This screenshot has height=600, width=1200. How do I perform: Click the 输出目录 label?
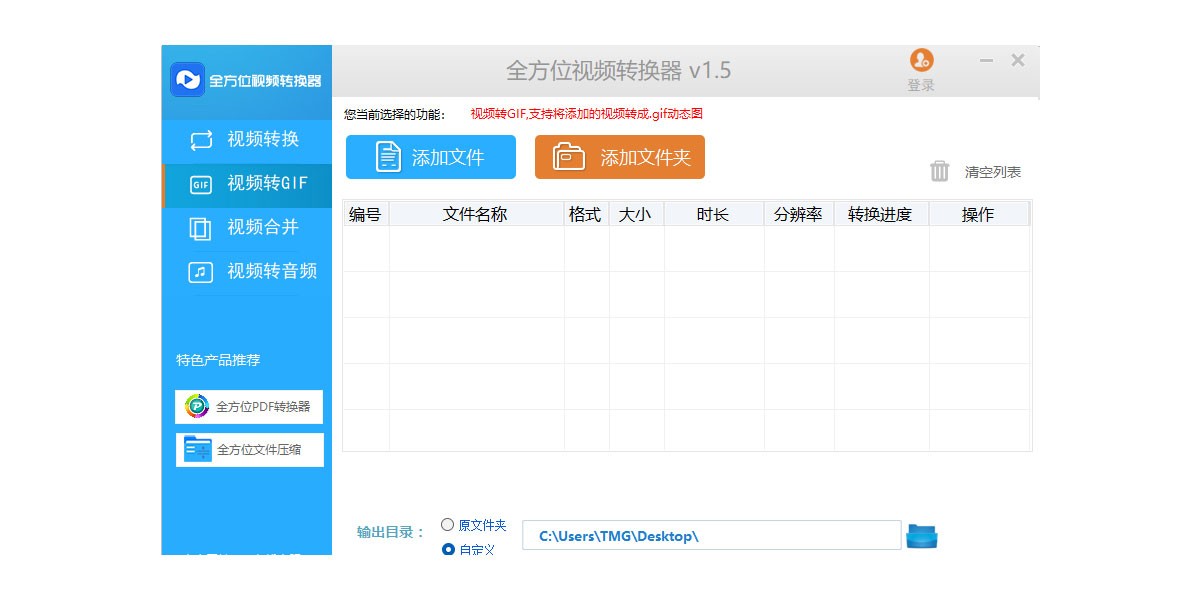click(392, 532)
